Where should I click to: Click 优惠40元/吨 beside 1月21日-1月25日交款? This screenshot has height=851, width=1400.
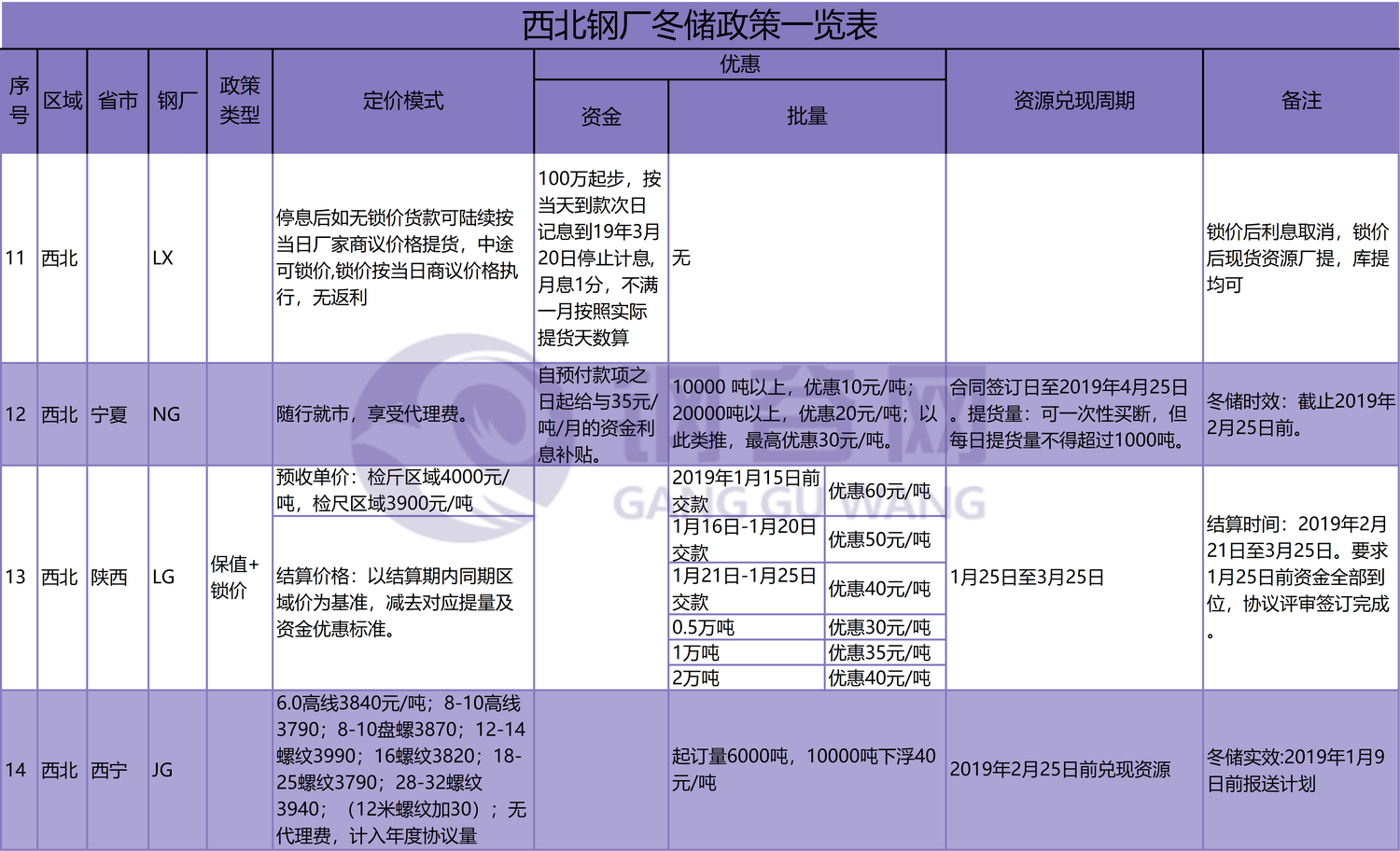885,590
